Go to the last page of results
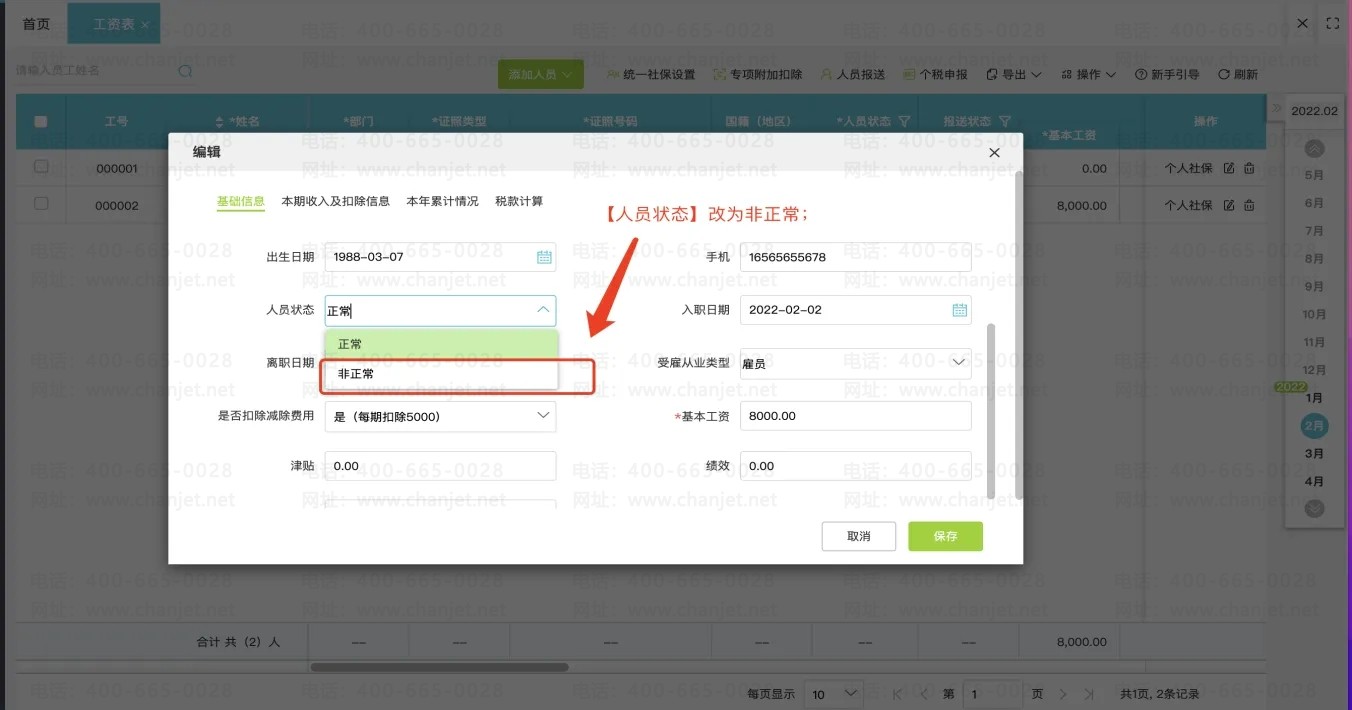1352x710 pixels. tap(1089, 694)
